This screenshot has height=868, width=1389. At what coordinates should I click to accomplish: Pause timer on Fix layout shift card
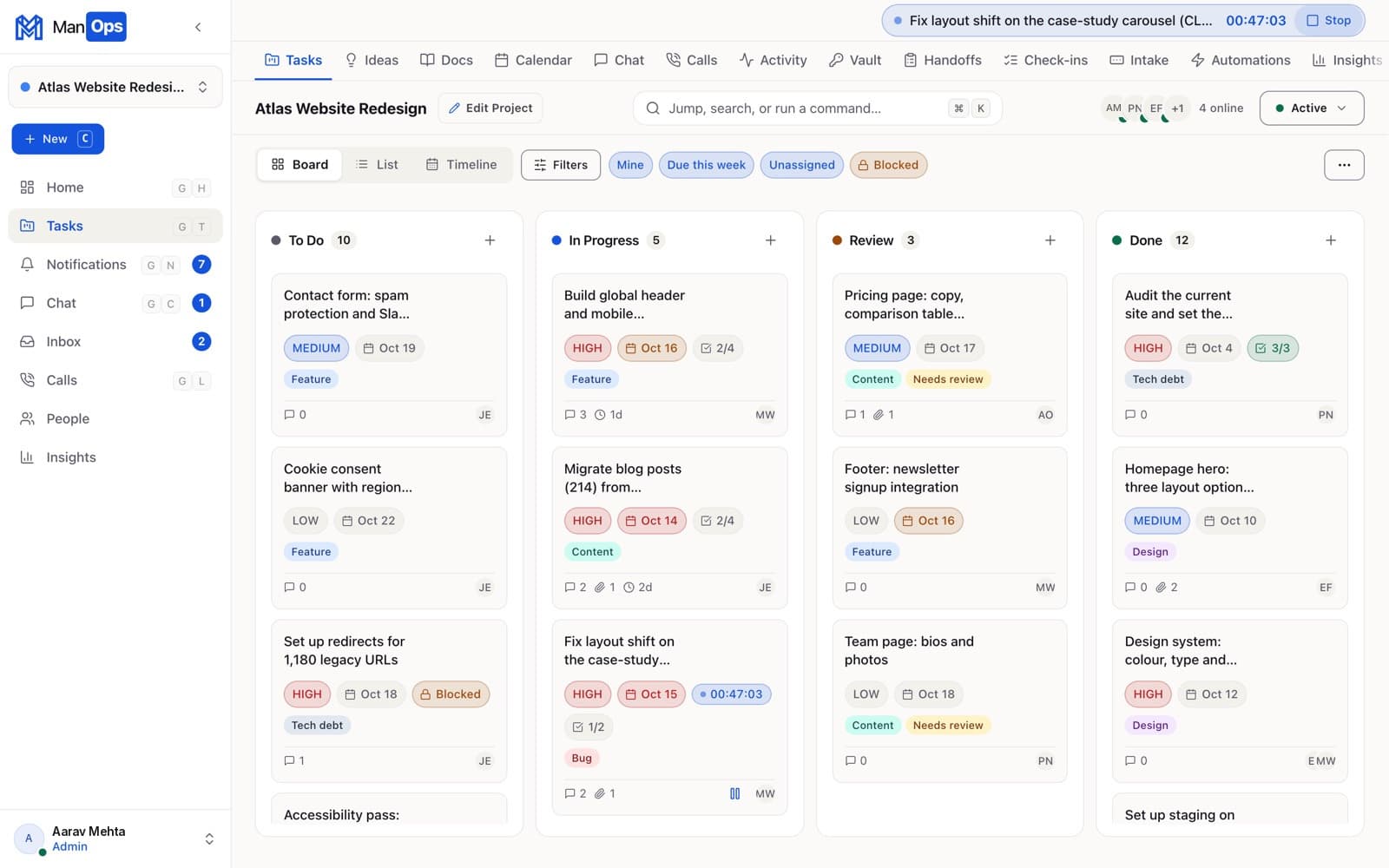click(x=734, y=793)
